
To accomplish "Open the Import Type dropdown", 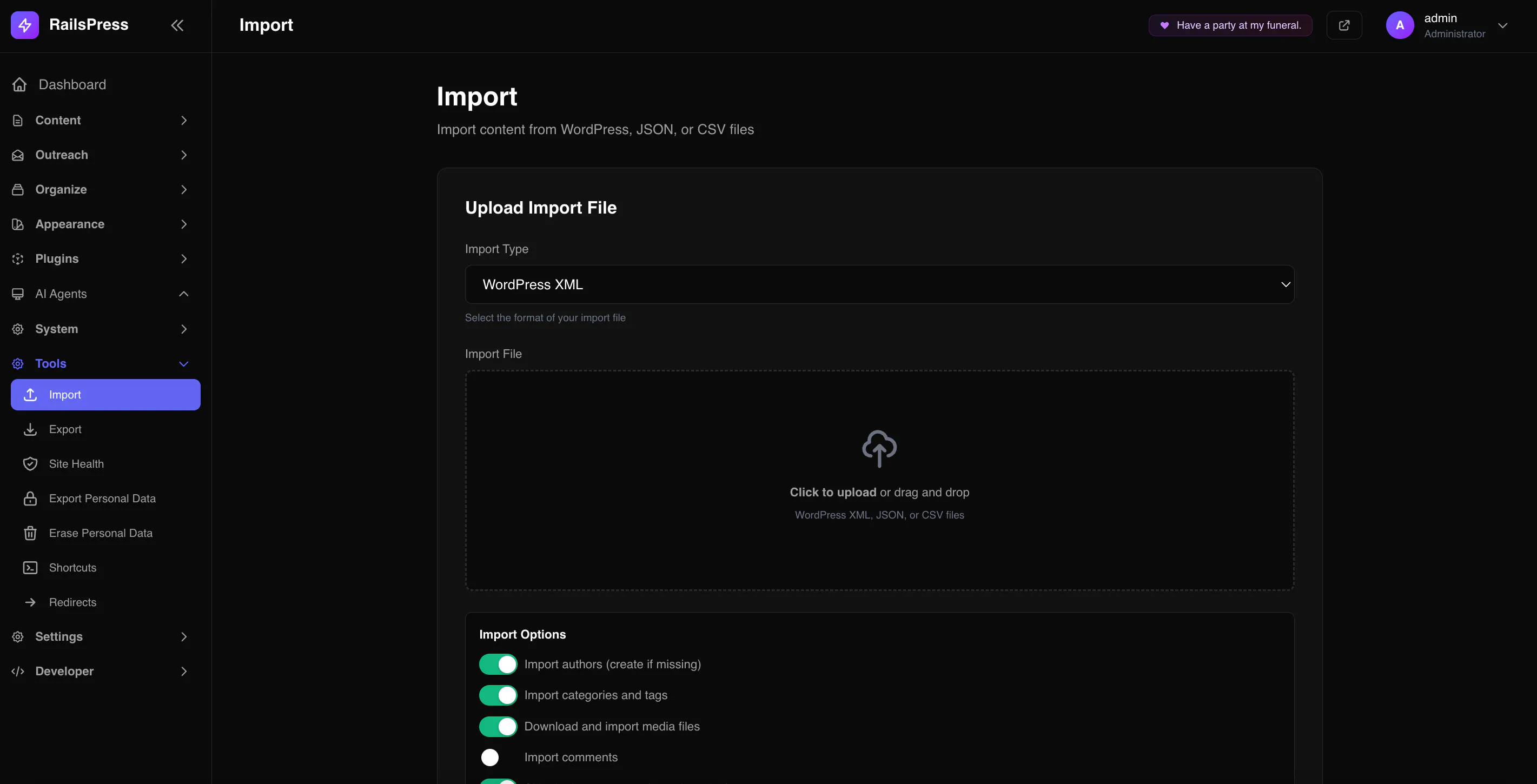I will click(x=879, y=284).
